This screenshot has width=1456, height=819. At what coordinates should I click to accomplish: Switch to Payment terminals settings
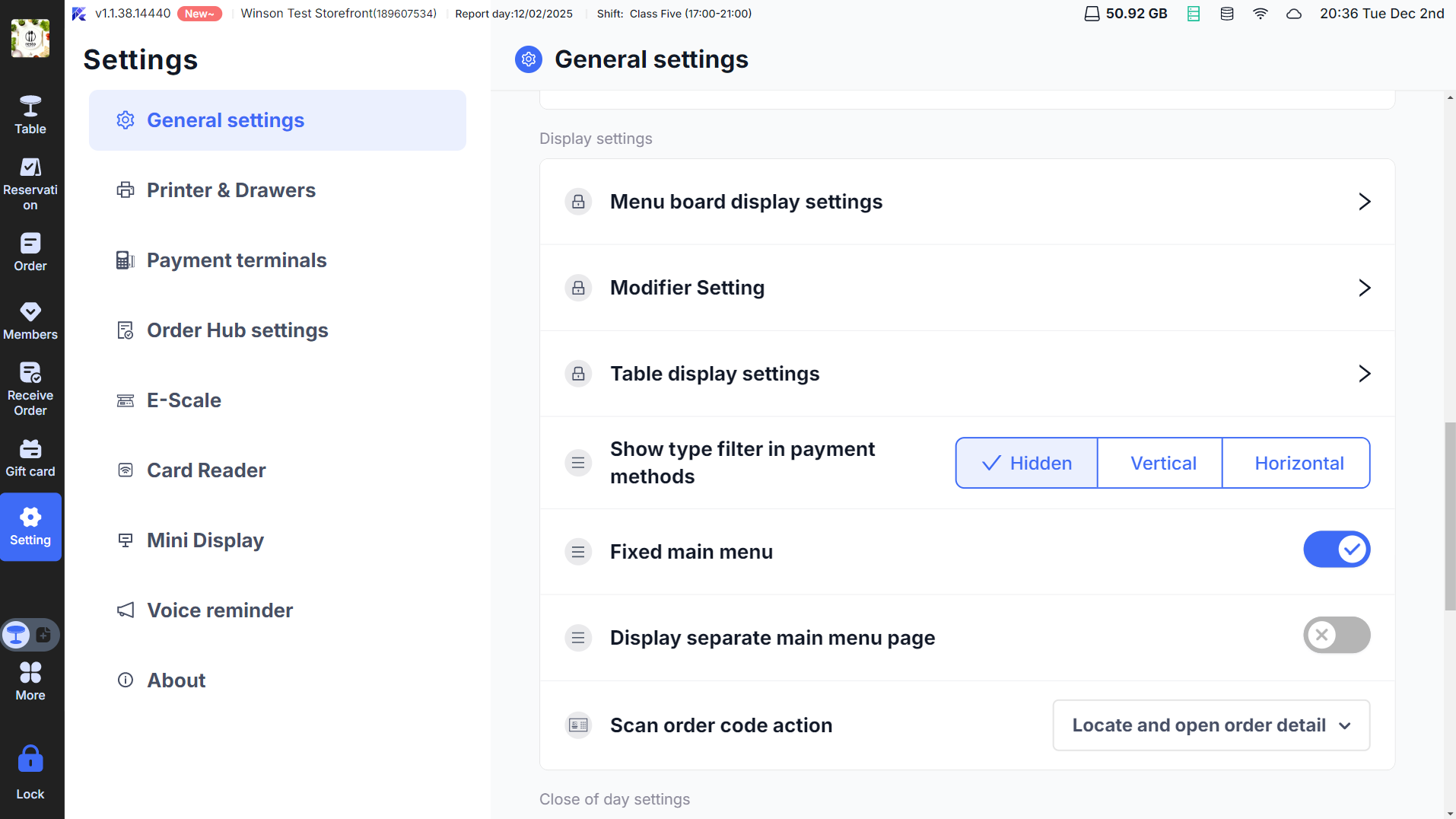[x=236, y=260]
